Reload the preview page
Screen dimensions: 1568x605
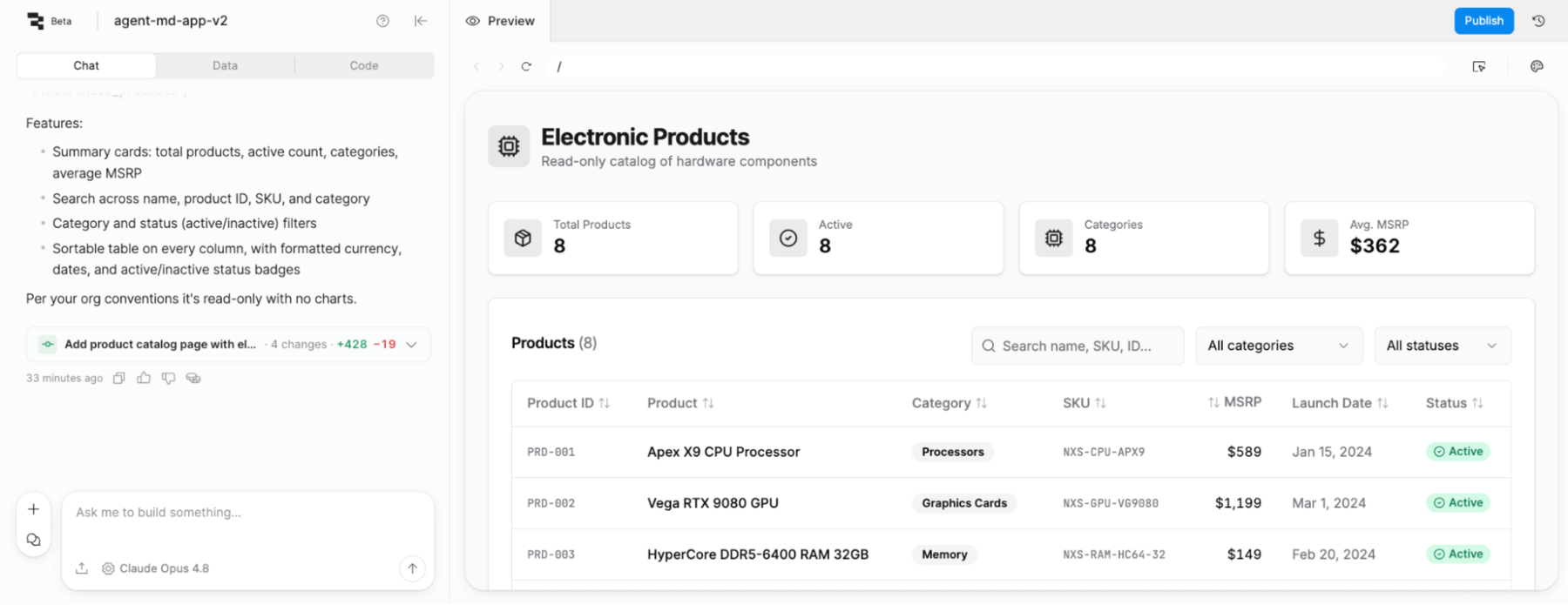[526, 66]
